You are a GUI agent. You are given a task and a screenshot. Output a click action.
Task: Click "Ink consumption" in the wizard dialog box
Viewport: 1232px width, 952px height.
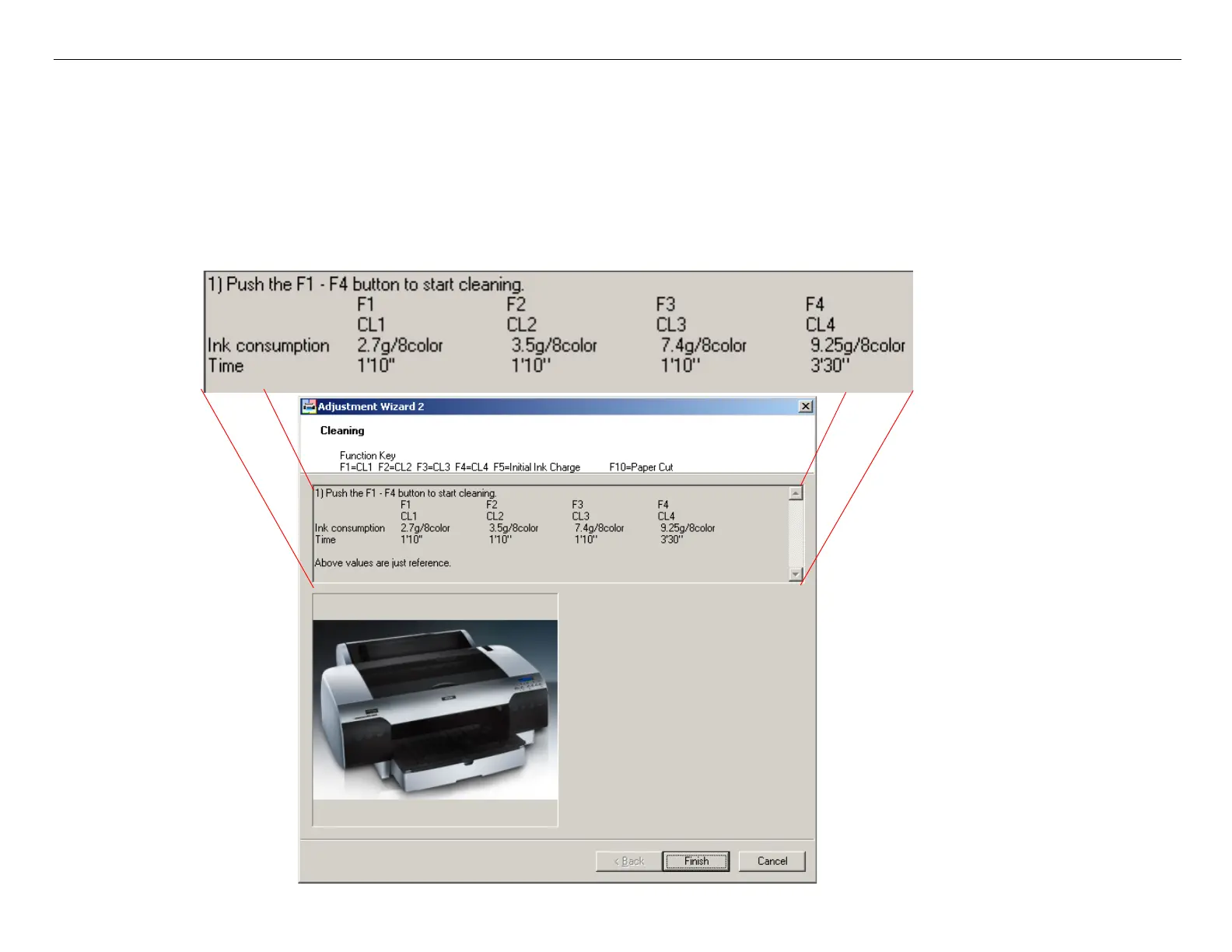(x=350, y=528)
